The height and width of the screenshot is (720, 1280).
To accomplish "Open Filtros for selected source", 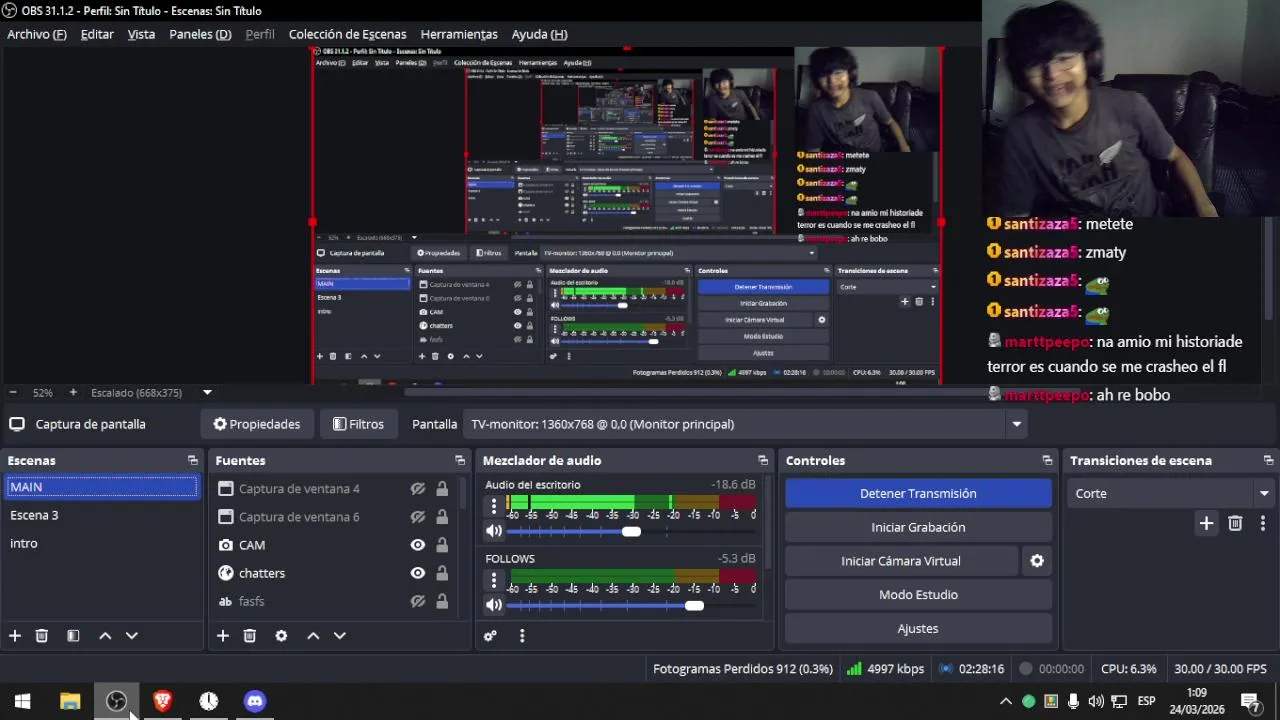I will tap(358, 424).
